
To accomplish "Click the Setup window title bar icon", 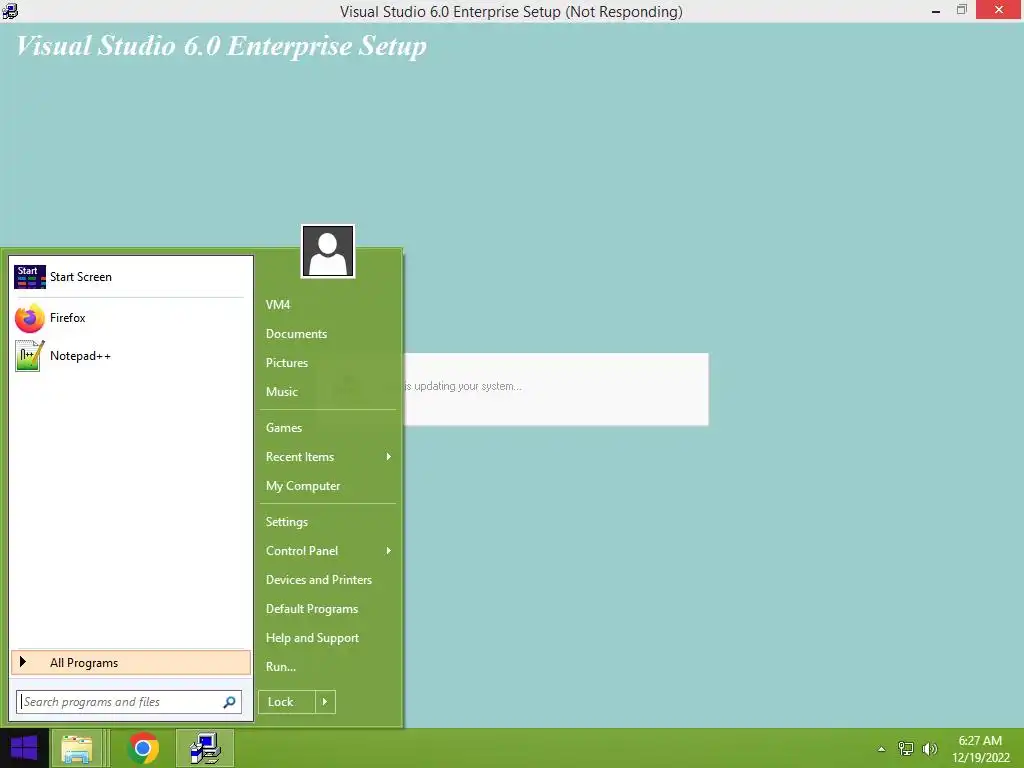I will tap(10, 11).
